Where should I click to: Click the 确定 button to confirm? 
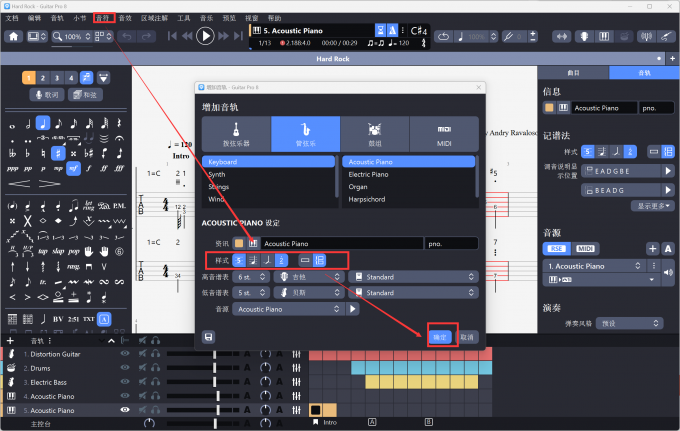(x=440, y=337)
